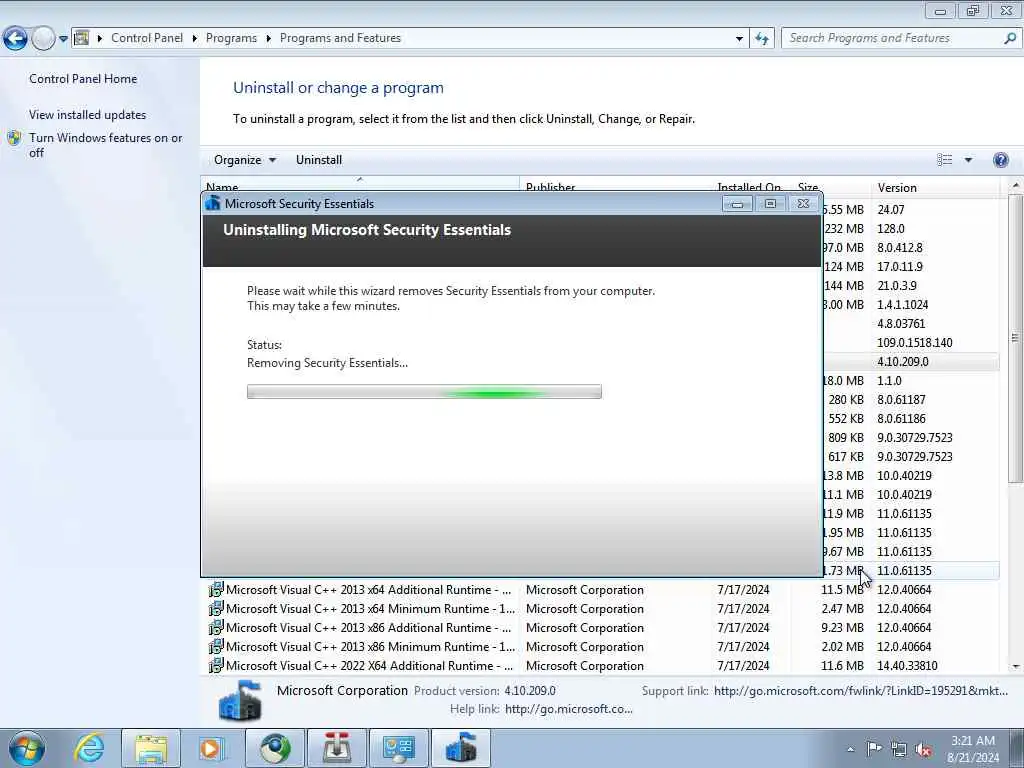Click the 9.23 MB size cell
Screen dimensions: 1024x768
click(x=842, y=628)
